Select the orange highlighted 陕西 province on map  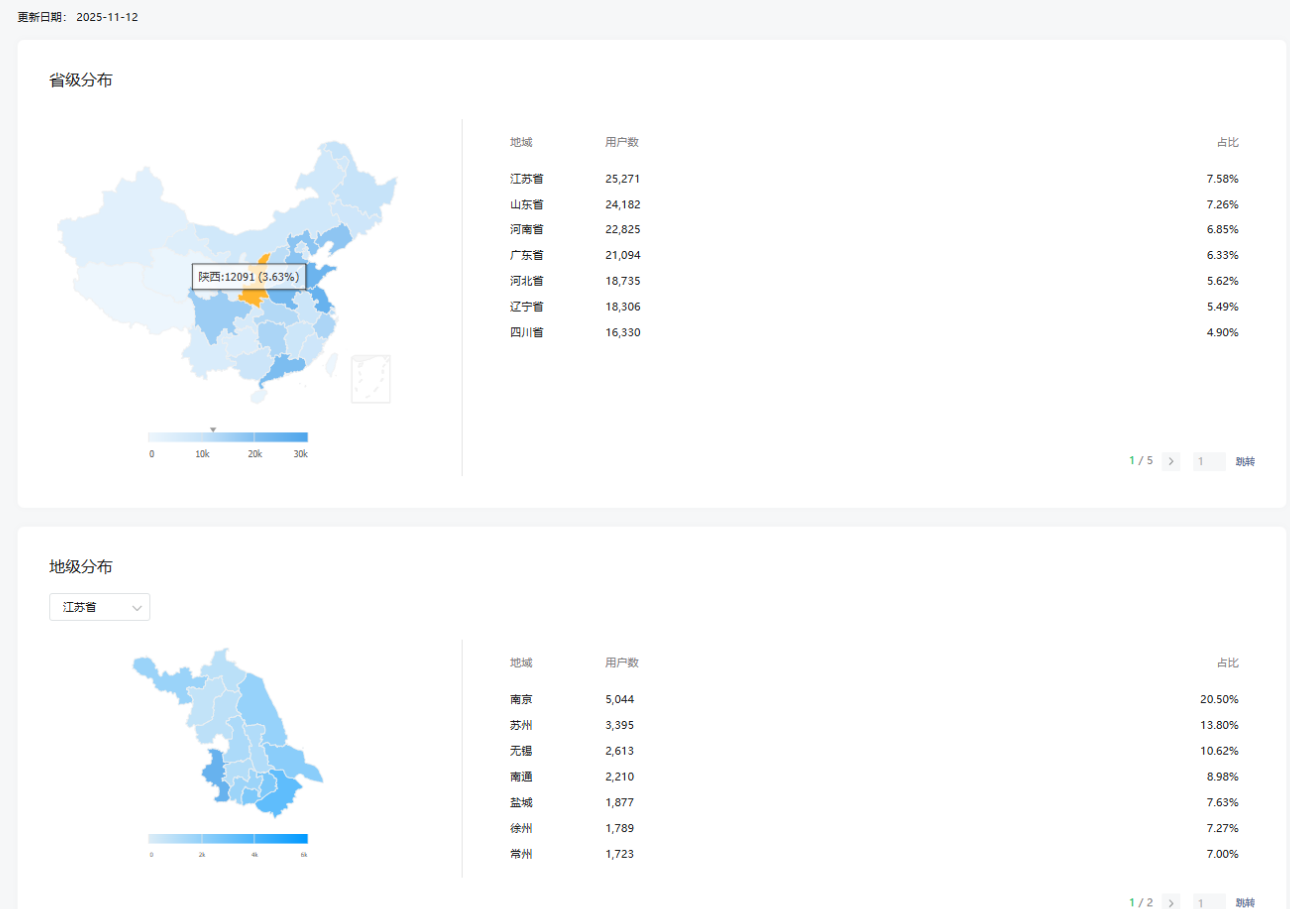coord(252,297)
